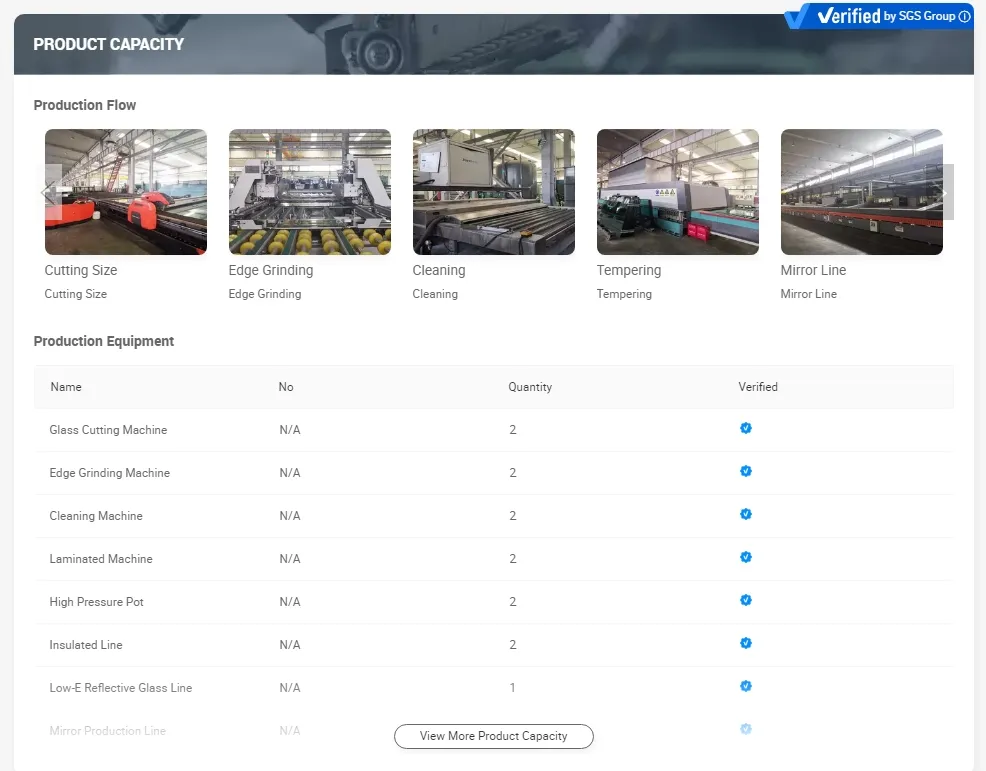The width and height of the screenshot is (986, 771).
Task: Click the verified icon for Cleaning Machine
Action: (x=746, y=514)
